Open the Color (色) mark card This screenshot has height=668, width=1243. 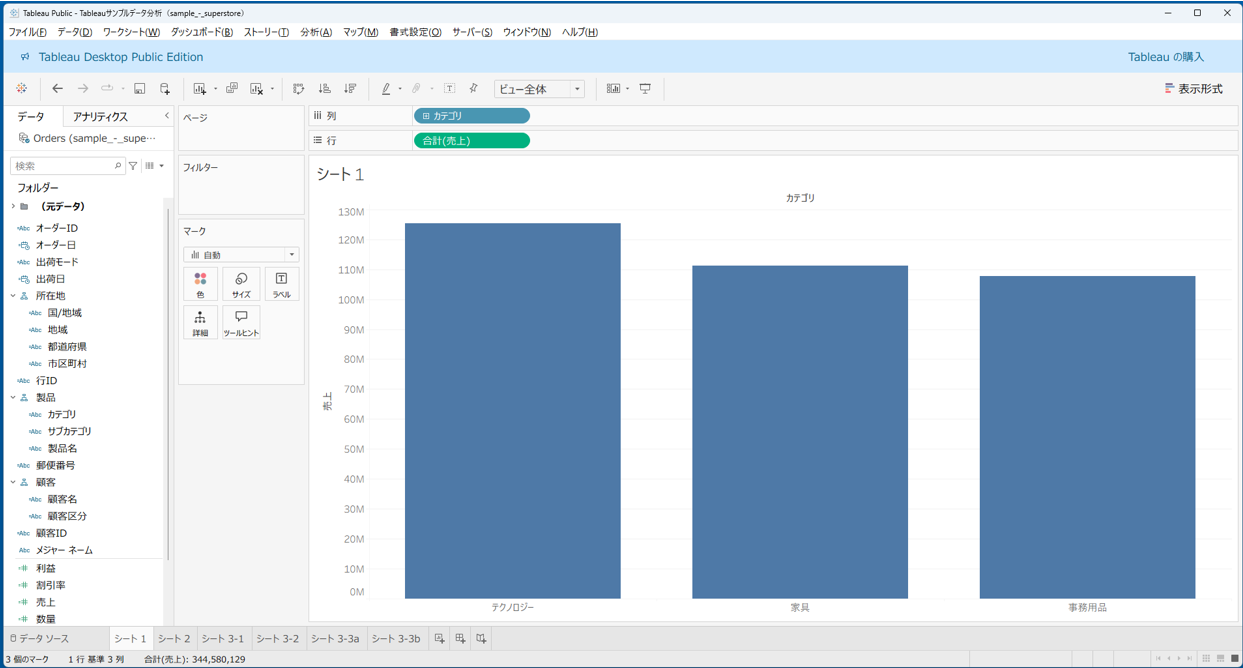coord(200,284)
